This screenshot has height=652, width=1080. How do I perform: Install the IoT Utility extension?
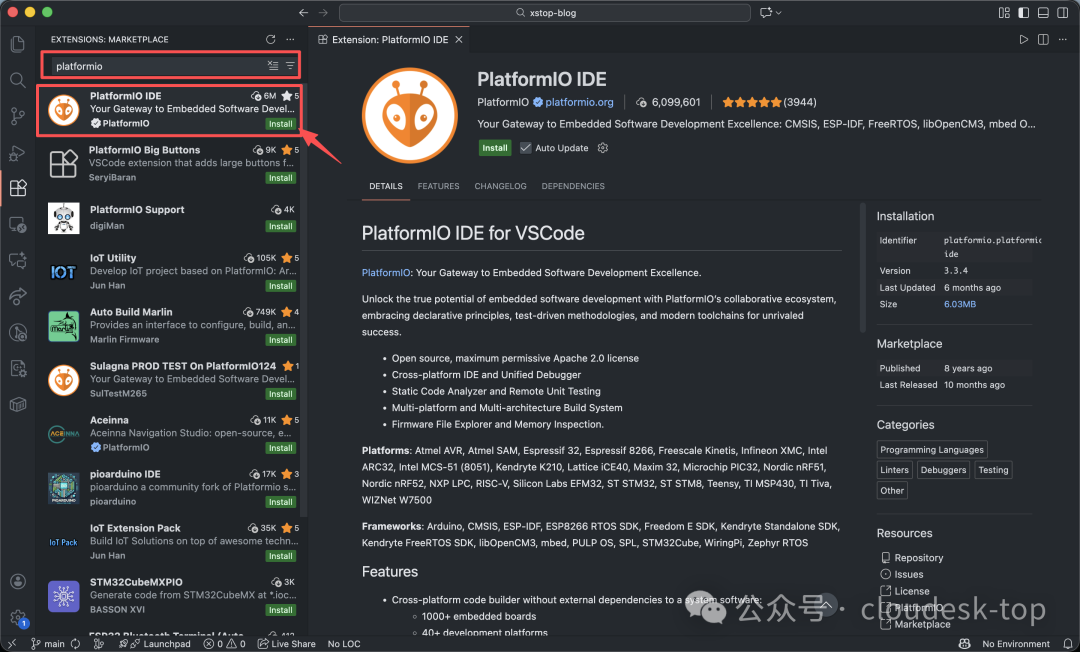280,286
